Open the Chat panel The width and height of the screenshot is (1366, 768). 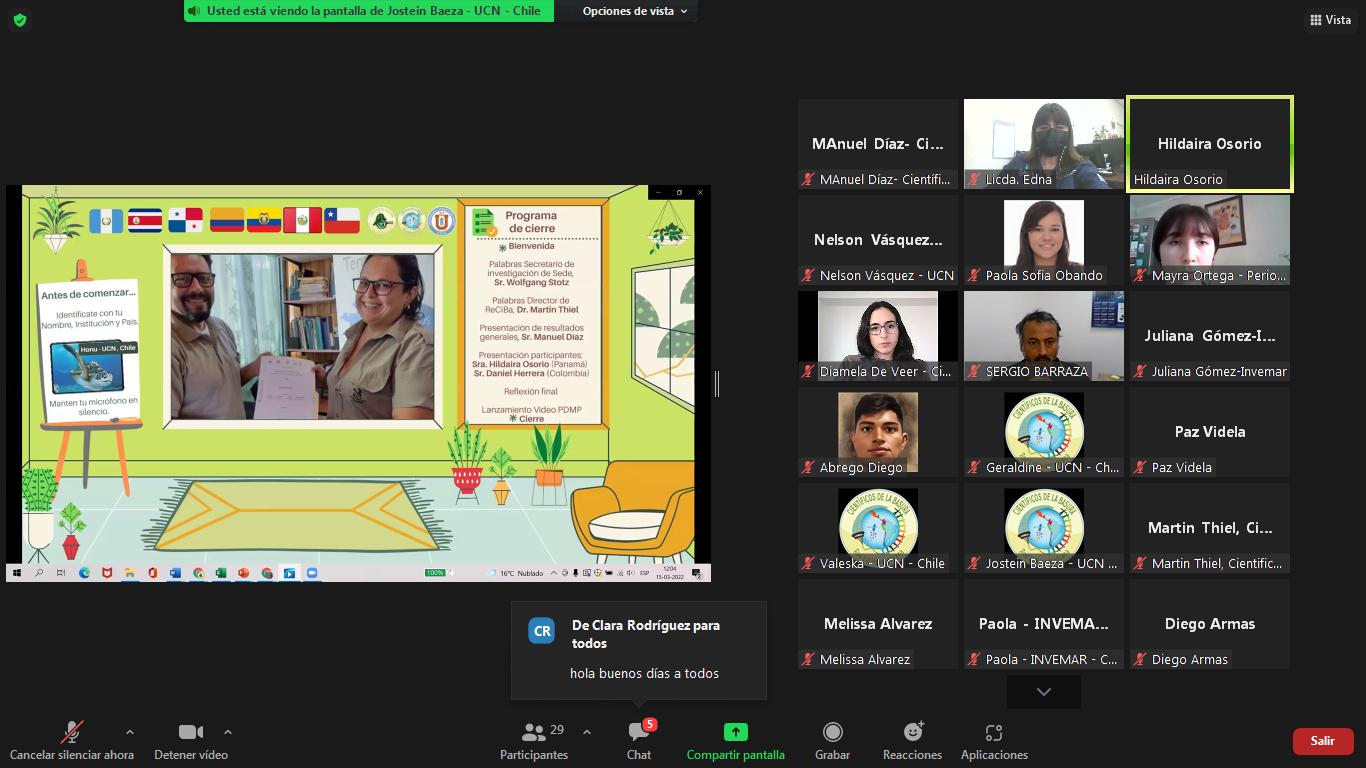[x=639, y=739]
